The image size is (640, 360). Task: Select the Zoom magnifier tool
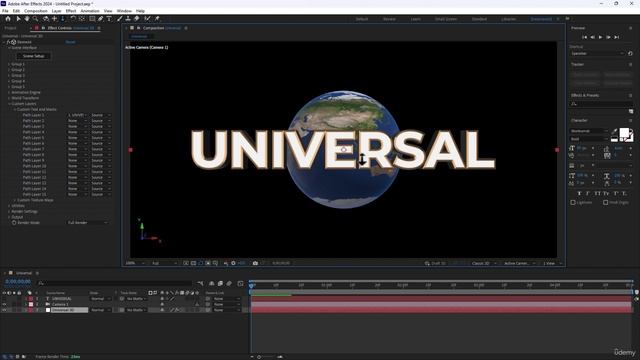pos(36,19)
